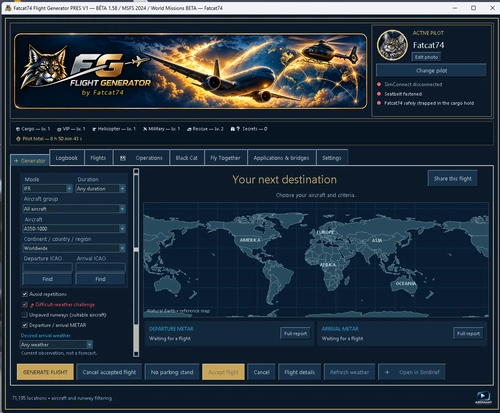The height and width of the screenshot is (413, 500).
Task: Click the logo in the bottom-right corner
Action: coord(483,397)
